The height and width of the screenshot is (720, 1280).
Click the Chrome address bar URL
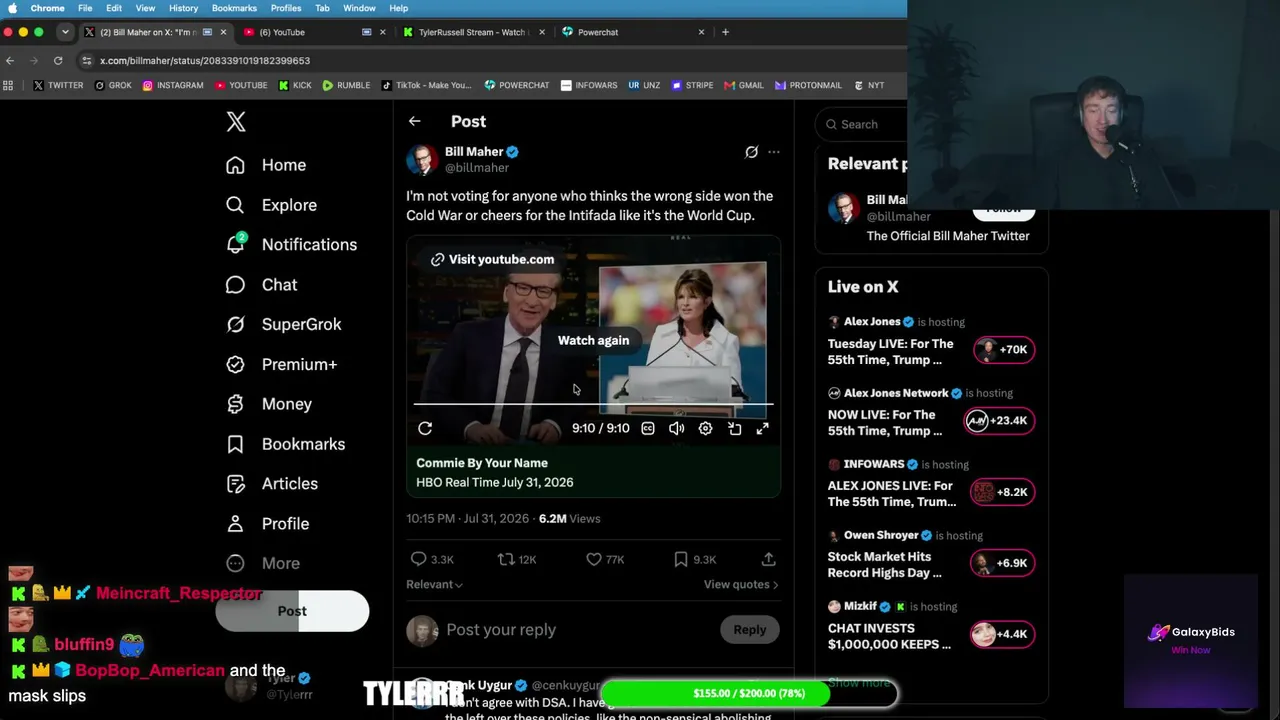[205, 60]
